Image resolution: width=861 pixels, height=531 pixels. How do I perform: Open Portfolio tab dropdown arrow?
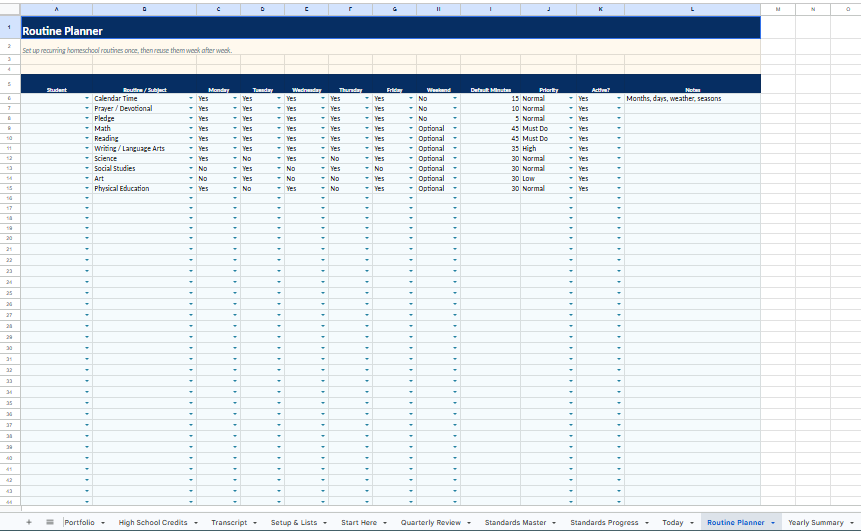[x=103, y=523]
